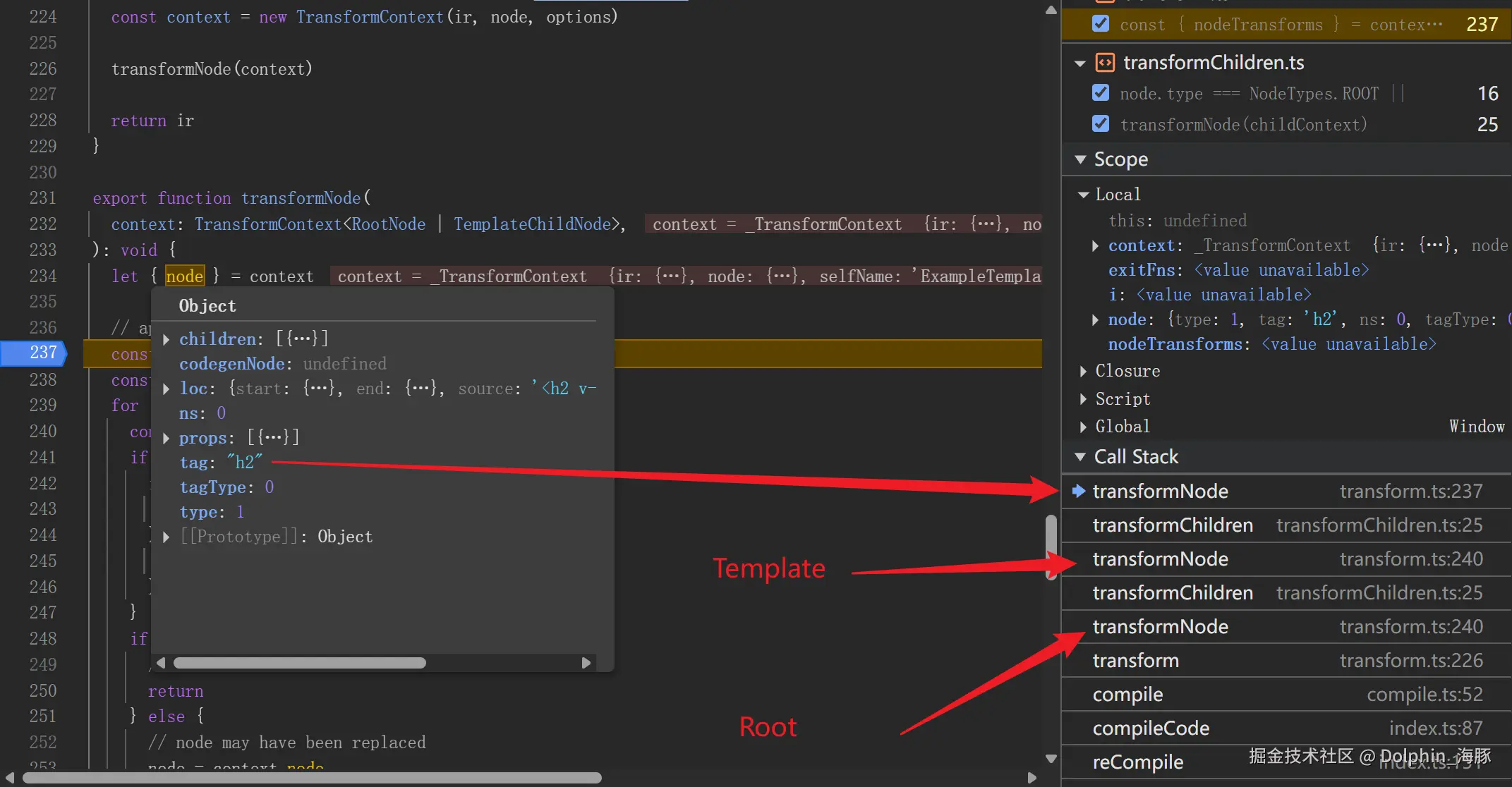Screen dimensions: 1512x787
Task: Expand the children property in the Object popup
Action: click(167, 339)
